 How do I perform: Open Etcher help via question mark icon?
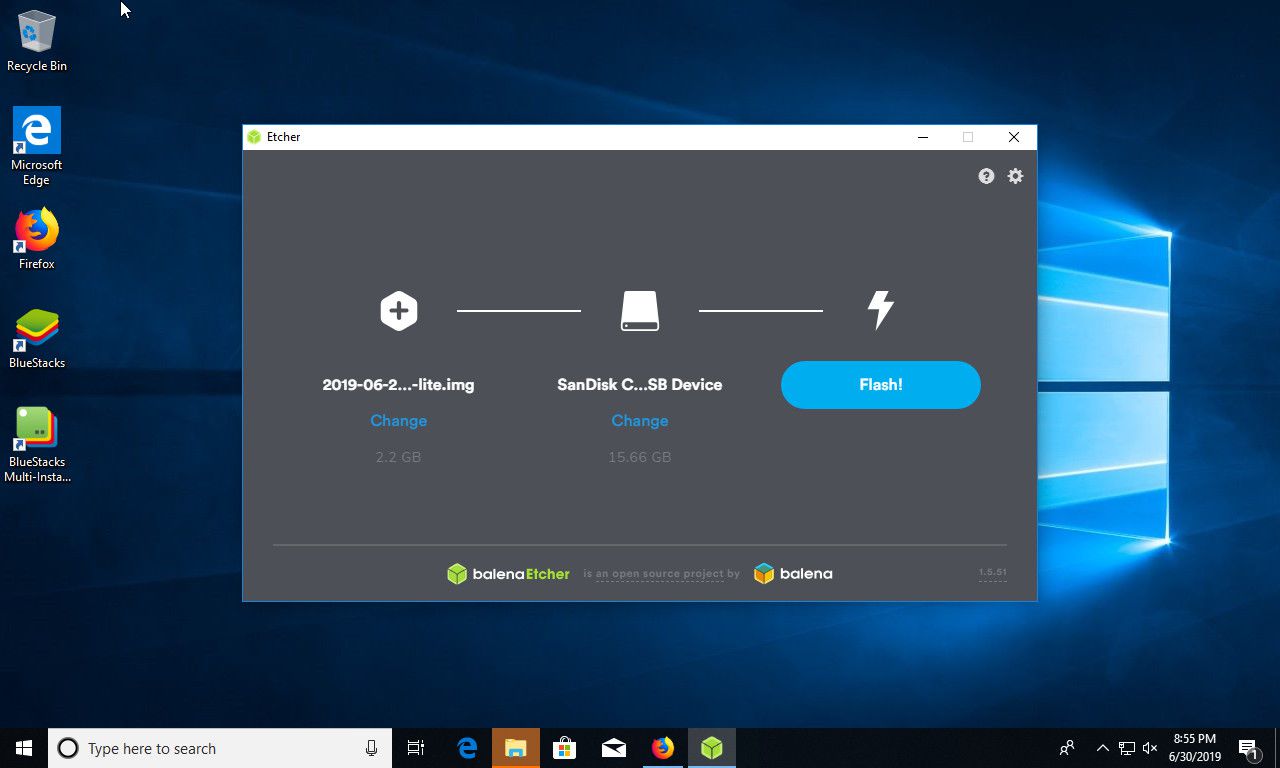tap(986, 176)
